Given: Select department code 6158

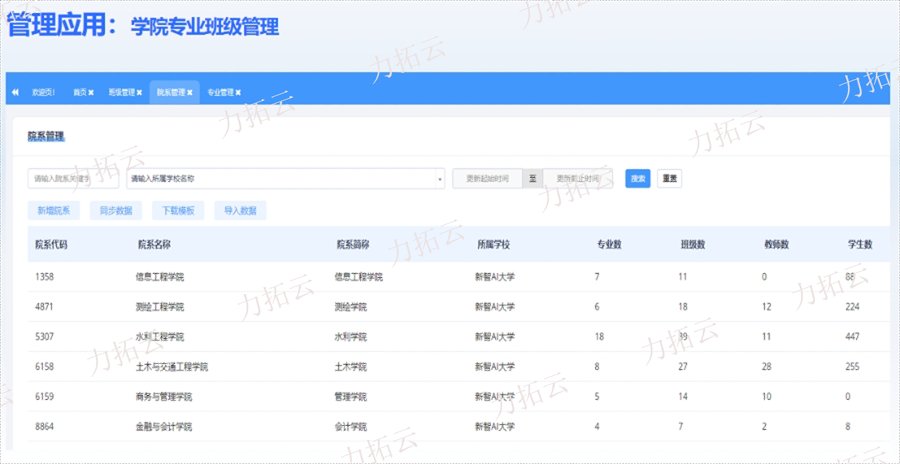Looking at the screenshot, I should pos(44,367).
